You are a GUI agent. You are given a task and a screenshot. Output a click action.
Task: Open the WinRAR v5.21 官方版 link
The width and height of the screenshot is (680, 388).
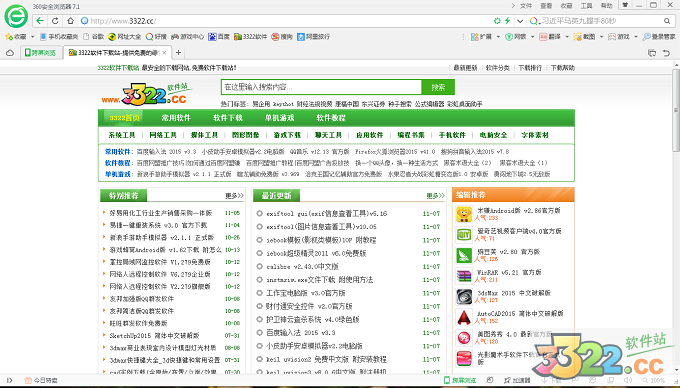(x=509, y=272)
